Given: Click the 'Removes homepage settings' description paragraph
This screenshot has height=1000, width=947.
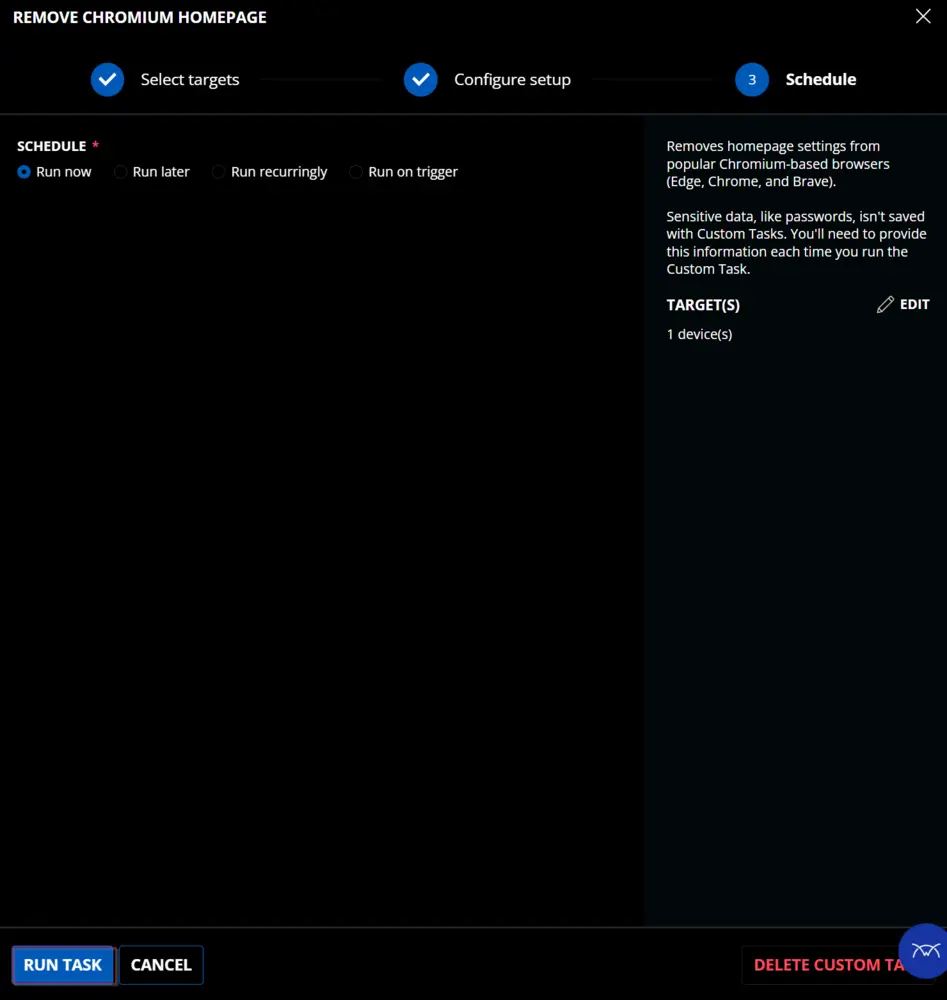Looking at the screenshot, I should (778, 164).
